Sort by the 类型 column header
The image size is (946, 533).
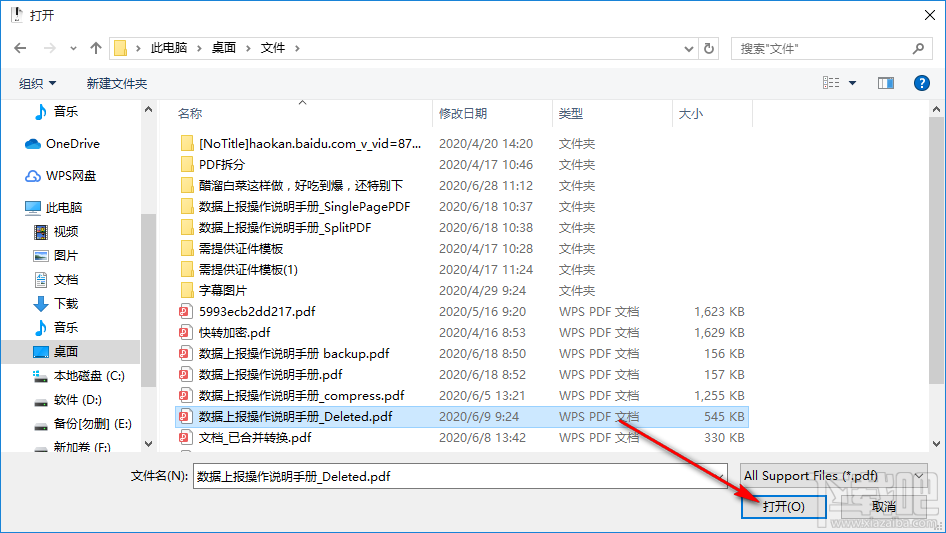pyautogui.click(x=571, y=113)
